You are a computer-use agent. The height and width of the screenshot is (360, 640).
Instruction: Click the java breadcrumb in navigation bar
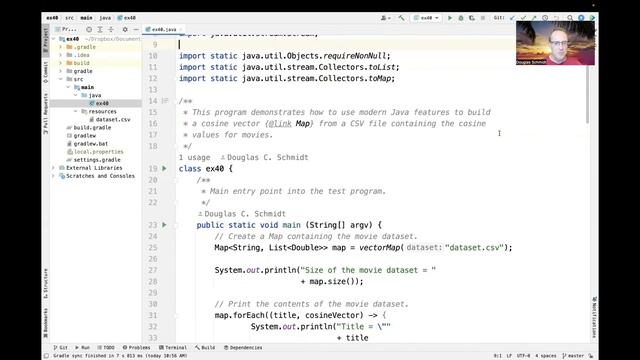pos(105,18)
